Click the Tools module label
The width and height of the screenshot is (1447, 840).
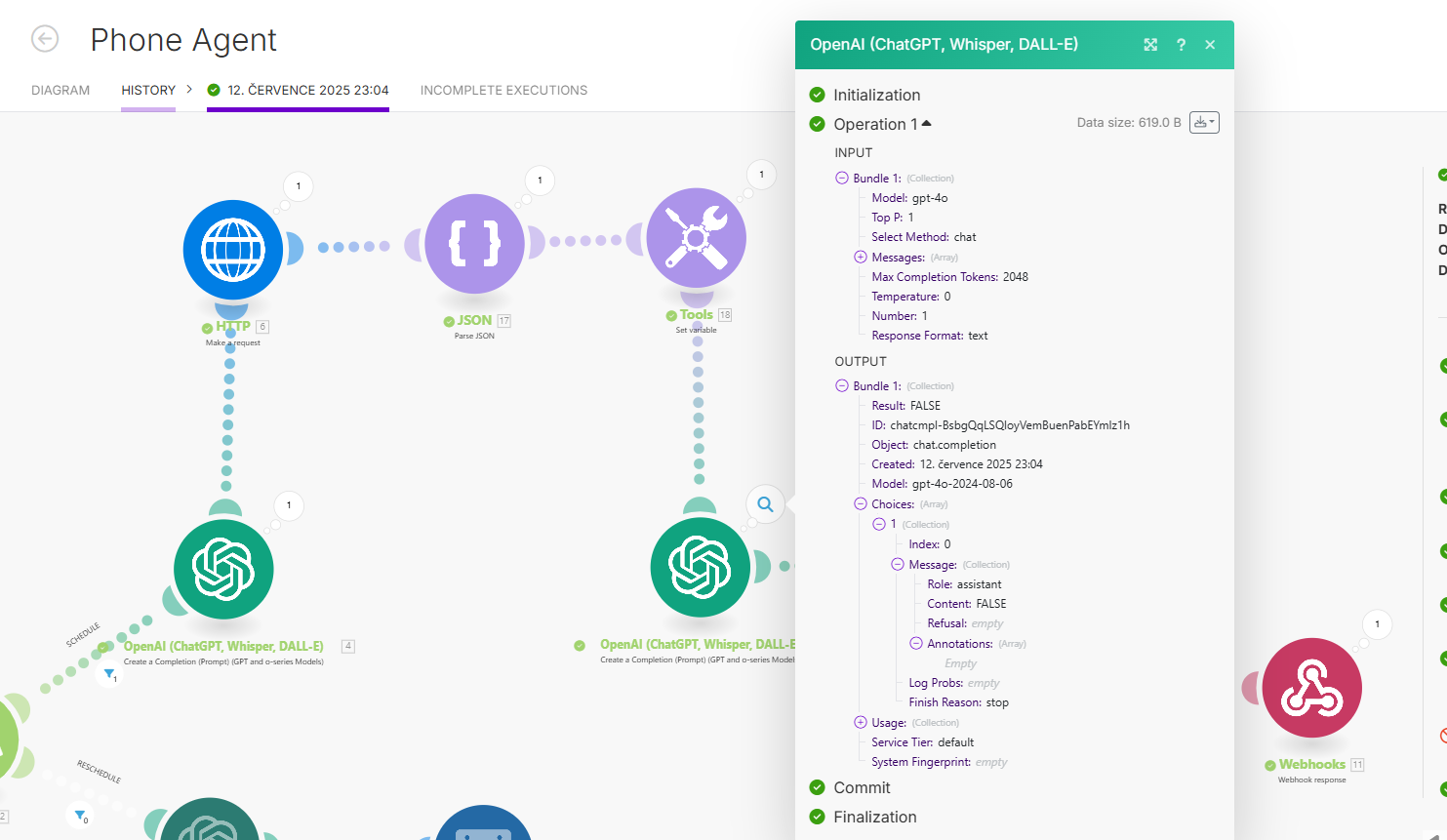click(x=697, y=315)
